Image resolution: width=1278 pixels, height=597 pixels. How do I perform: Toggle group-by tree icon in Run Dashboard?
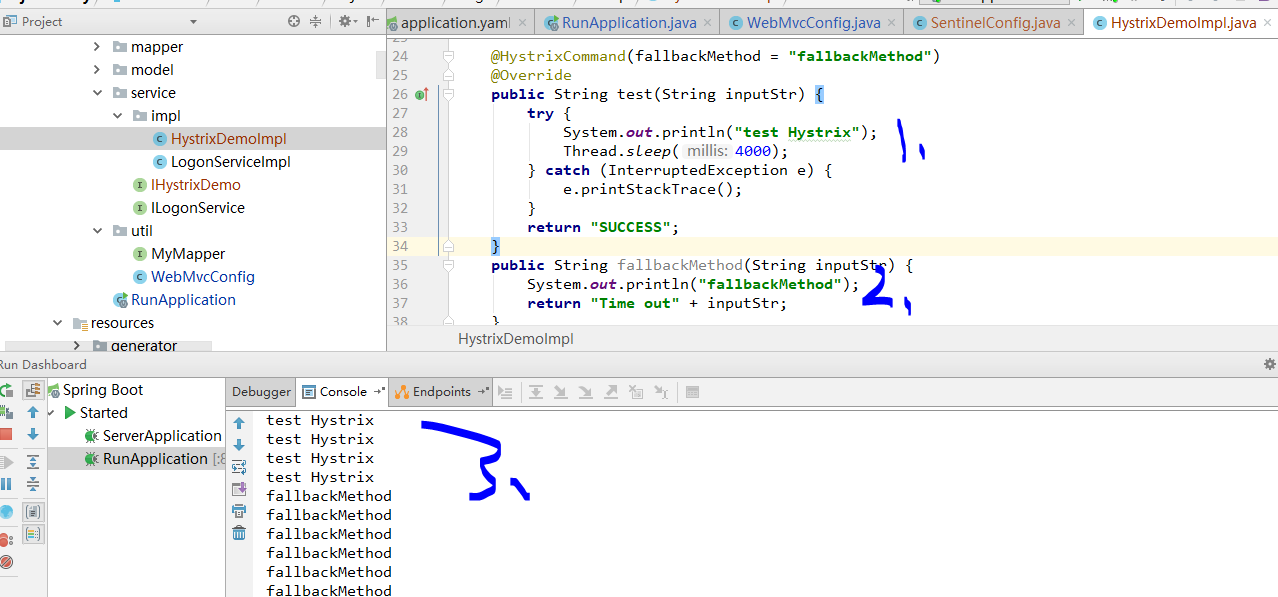[x=33, y=390]
